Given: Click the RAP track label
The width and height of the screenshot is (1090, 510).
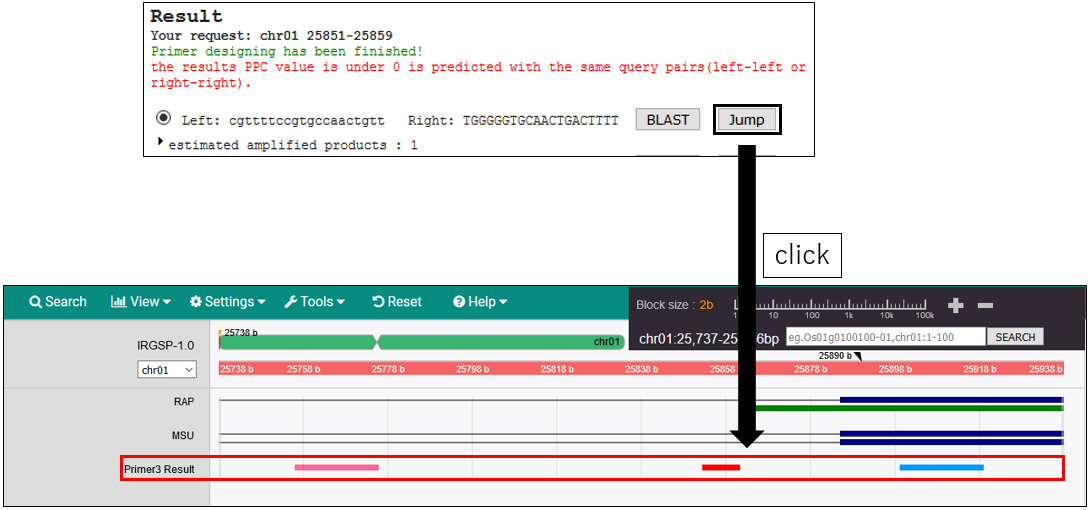Looking at the screenshot, I should coord(184,401).
